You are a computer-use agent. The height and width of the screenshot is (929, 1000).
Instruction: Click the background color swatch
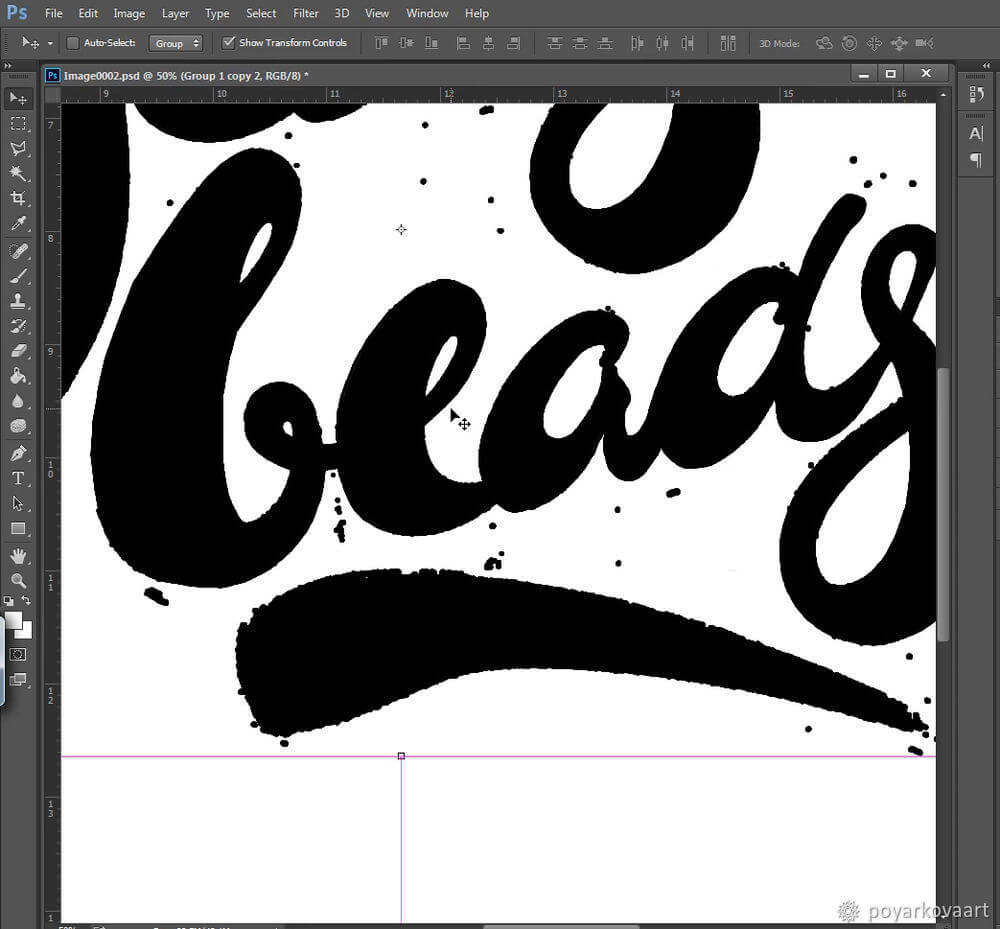26,632
